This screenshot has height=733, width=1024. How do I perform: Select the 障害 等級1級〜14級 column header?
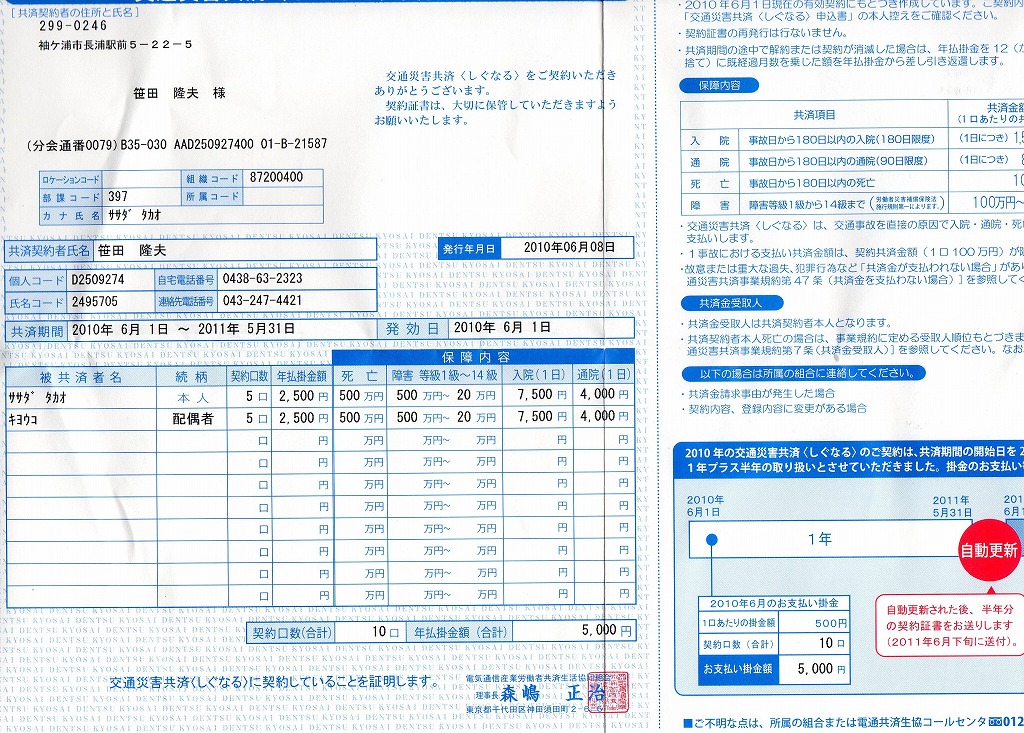tap(445, 376)
